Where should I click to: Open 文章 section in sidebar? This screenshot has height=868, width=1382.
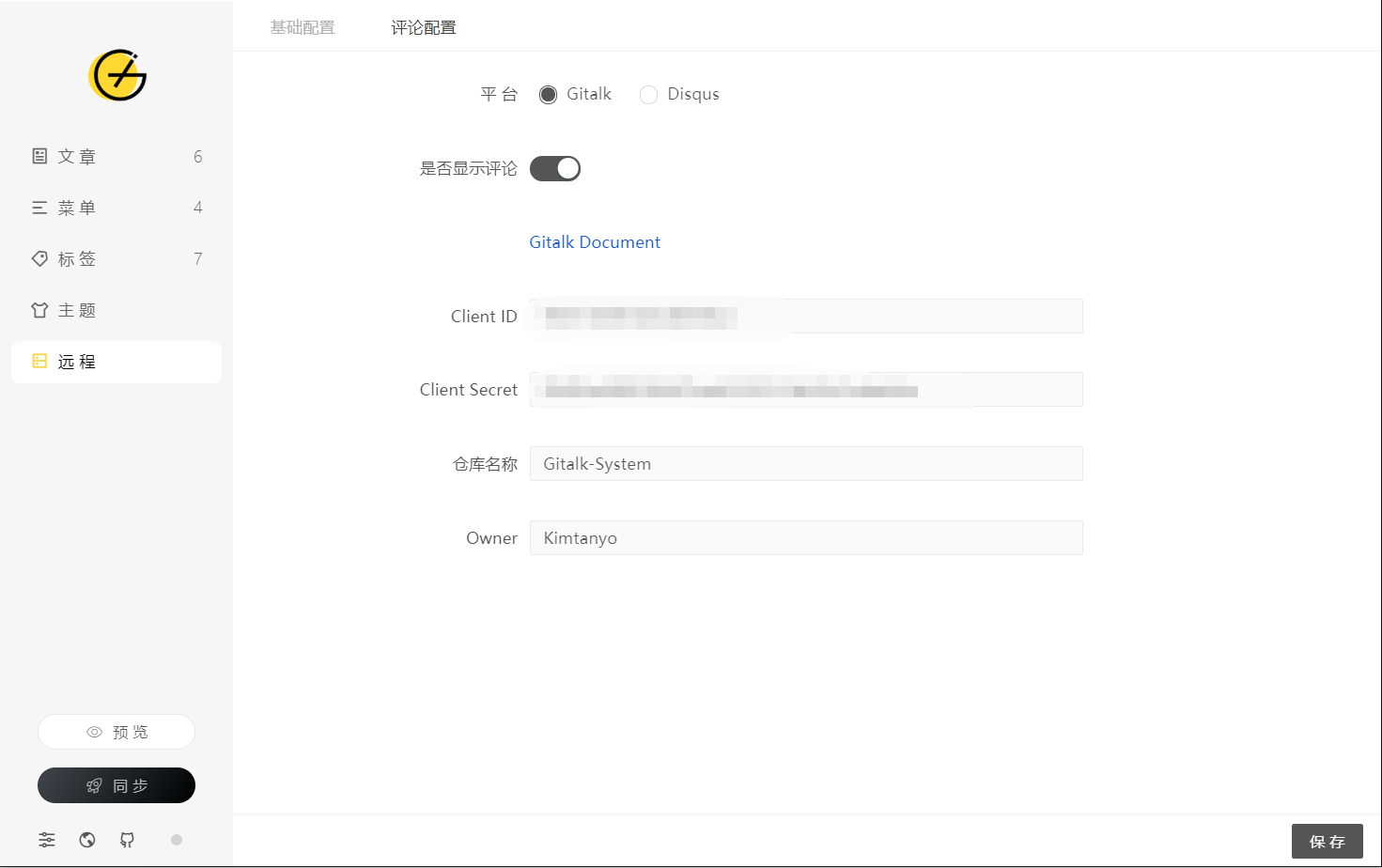pyautogui.click(x=116, y=157)
